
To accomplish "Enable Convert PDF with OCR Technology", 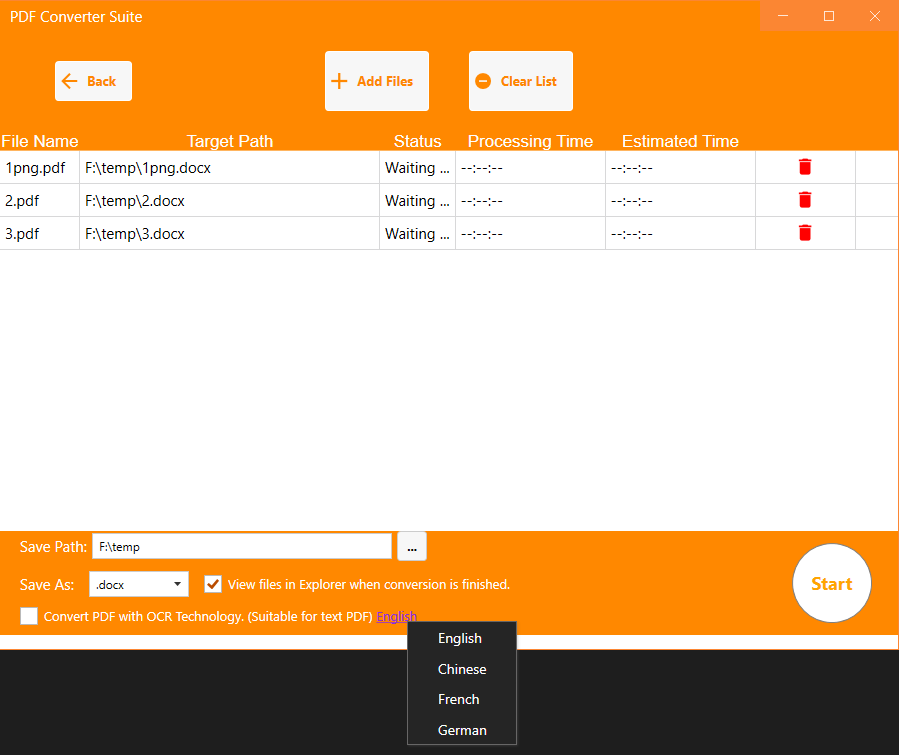I will [x=28, y=616].
